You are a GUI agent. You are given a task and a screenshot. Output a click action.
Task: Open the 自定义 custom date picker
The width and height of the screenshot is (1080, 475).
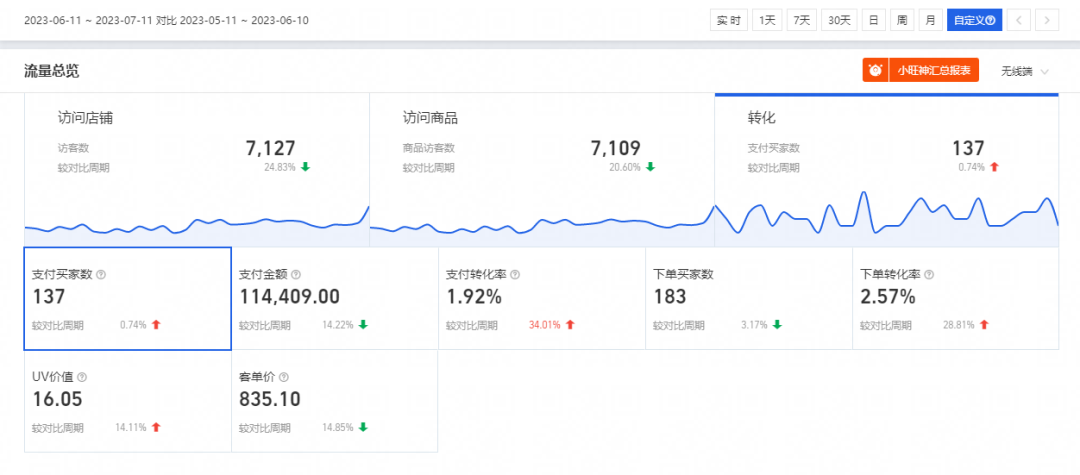pos(974,20)
